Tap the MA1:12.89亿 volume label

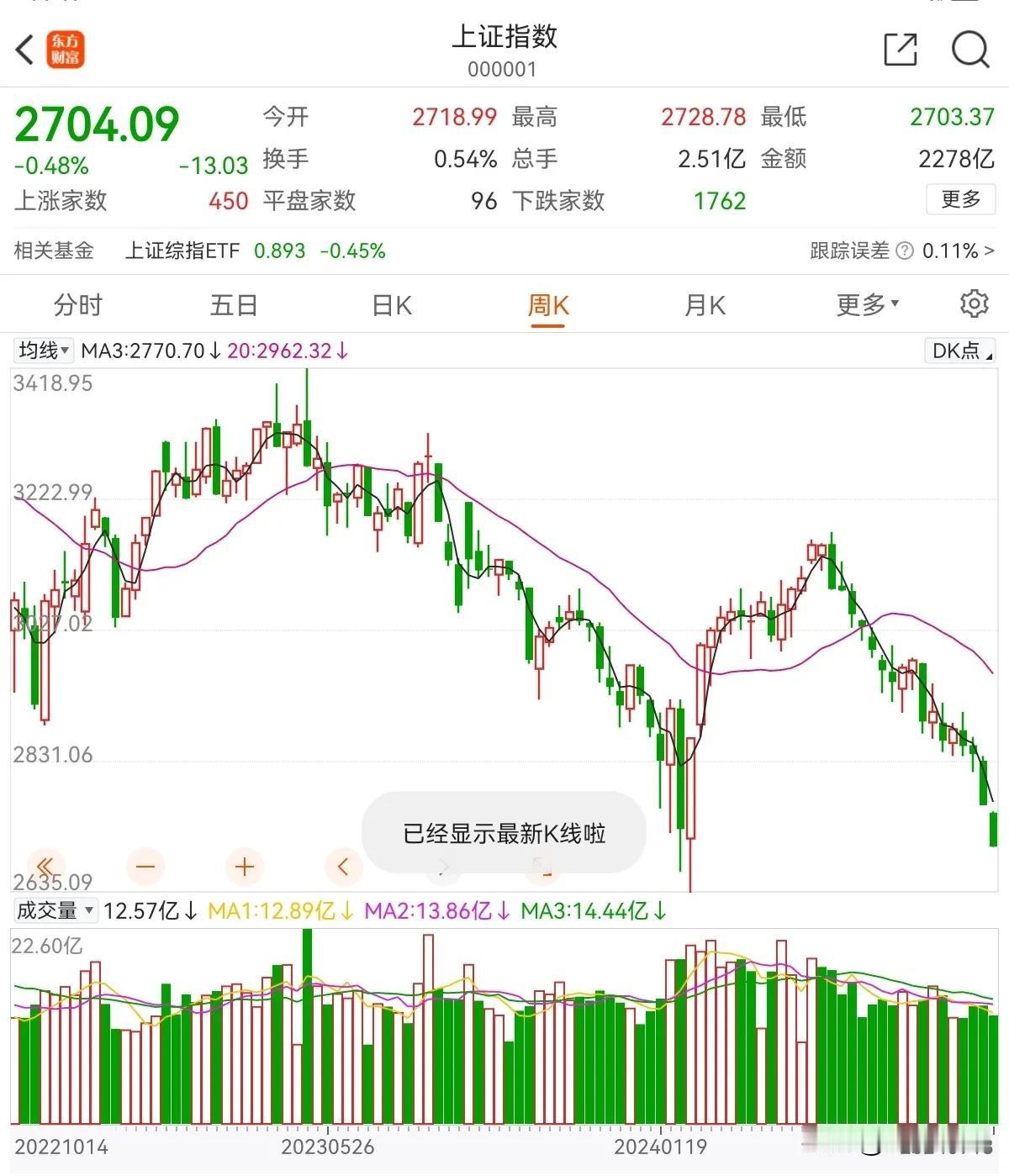point(281,910)
